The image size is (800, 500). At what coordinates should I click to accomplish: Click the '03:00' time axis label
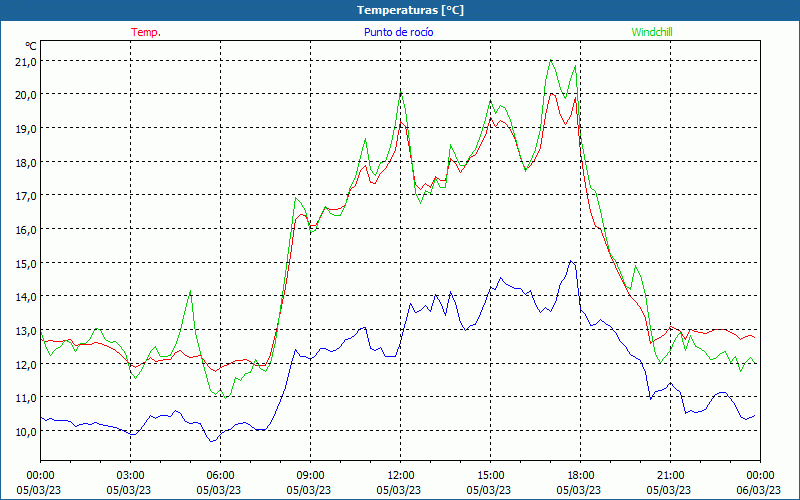click(131, 476)
